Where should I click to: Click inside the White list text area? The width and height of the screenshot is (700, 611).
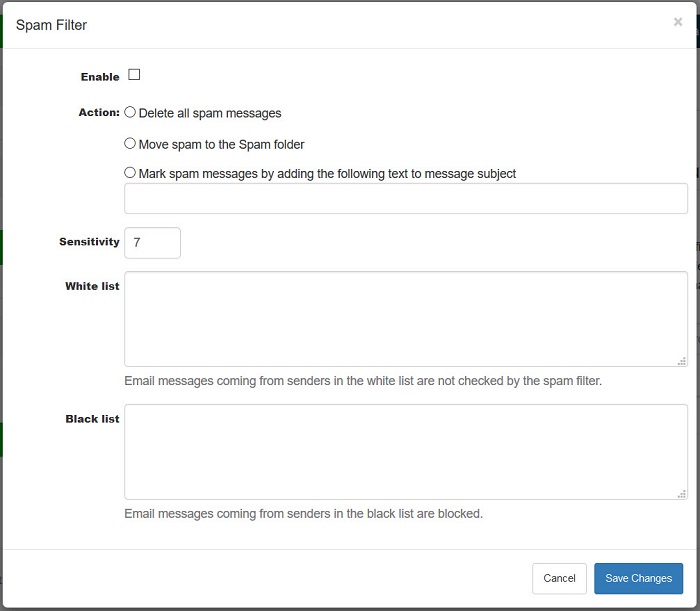(406, 319)
